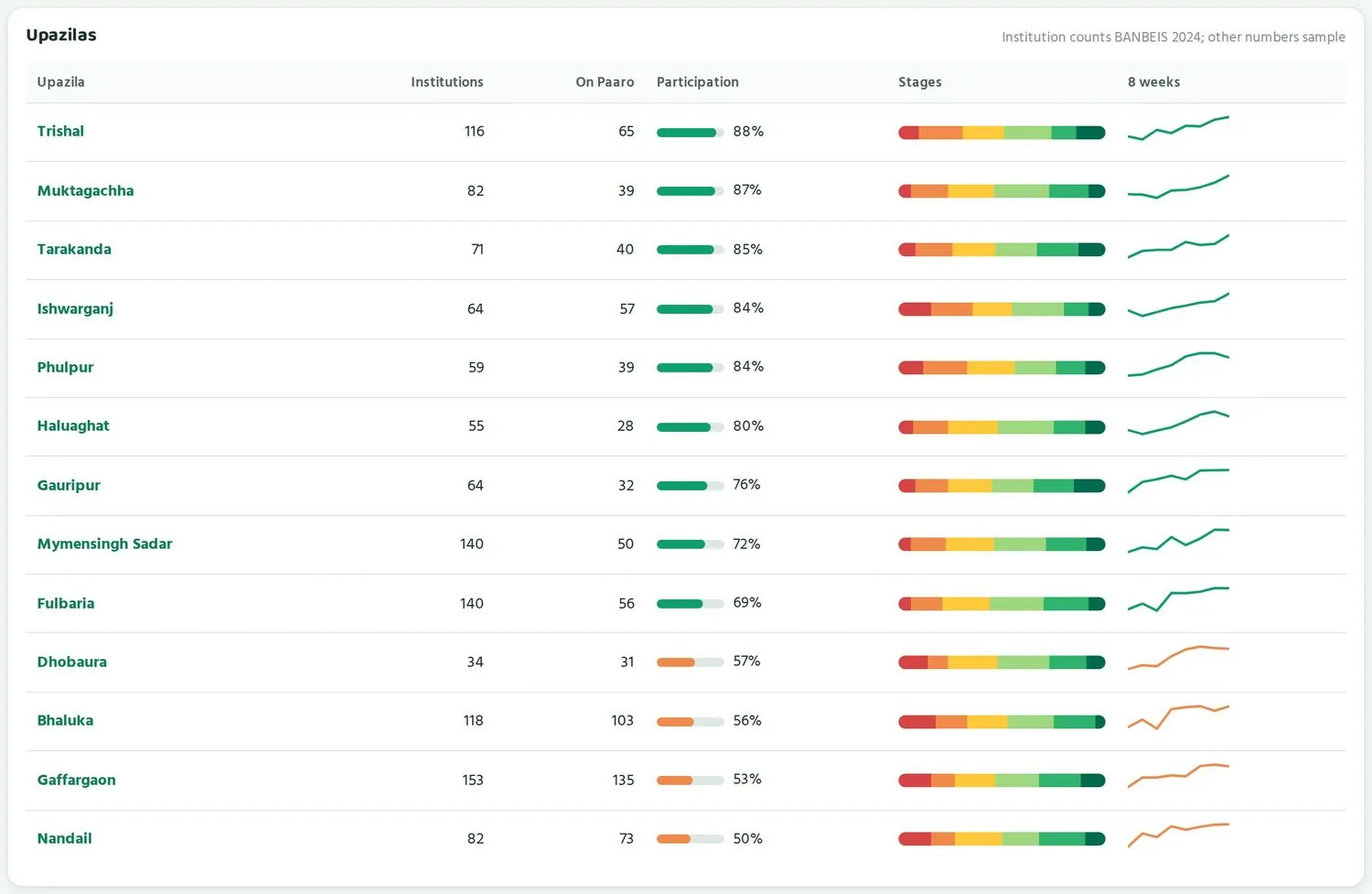
Task: Click Mymensingh Sadar's participation progress bar
Action: click(691, 544)
